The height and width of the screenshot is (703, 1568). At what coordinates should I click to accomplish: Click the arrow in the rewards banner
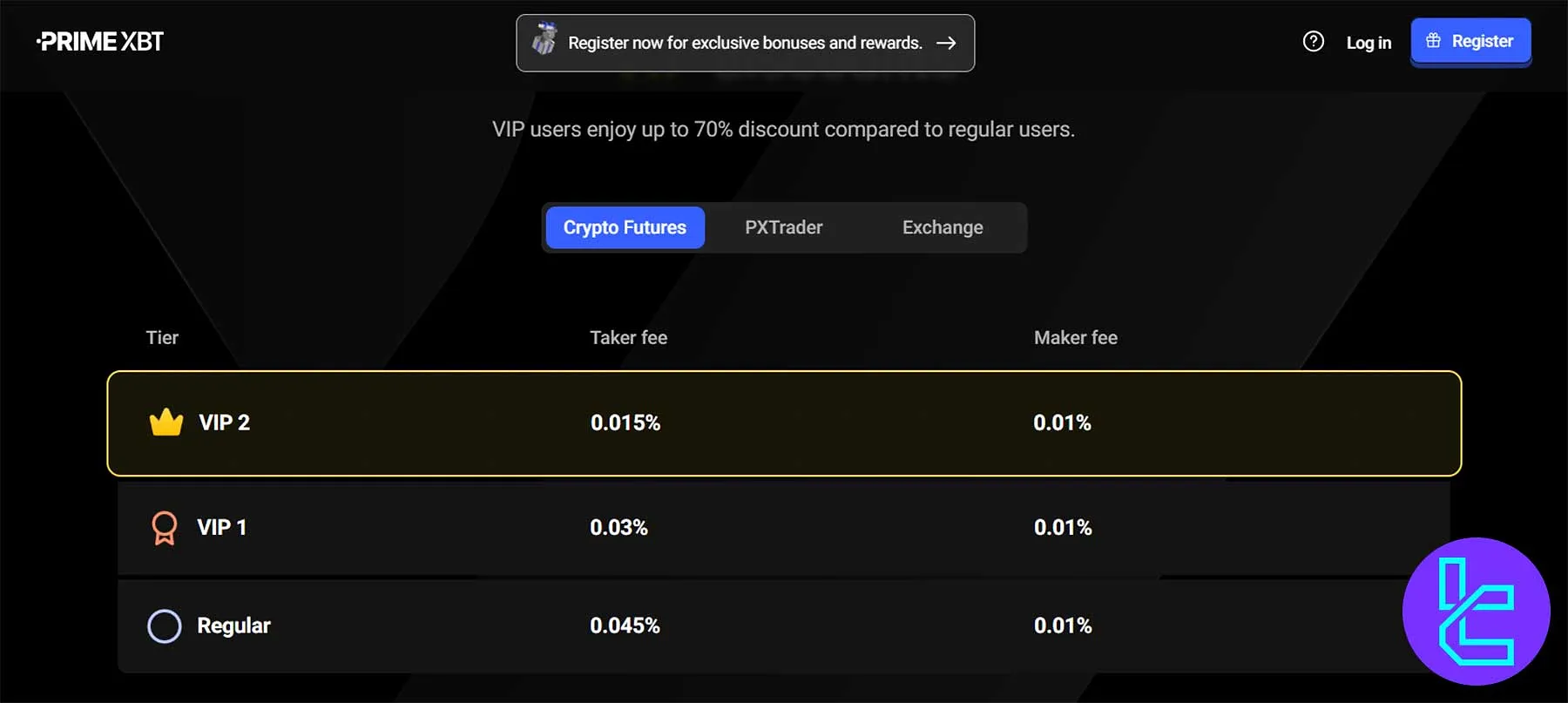click(x=946, y=42)
